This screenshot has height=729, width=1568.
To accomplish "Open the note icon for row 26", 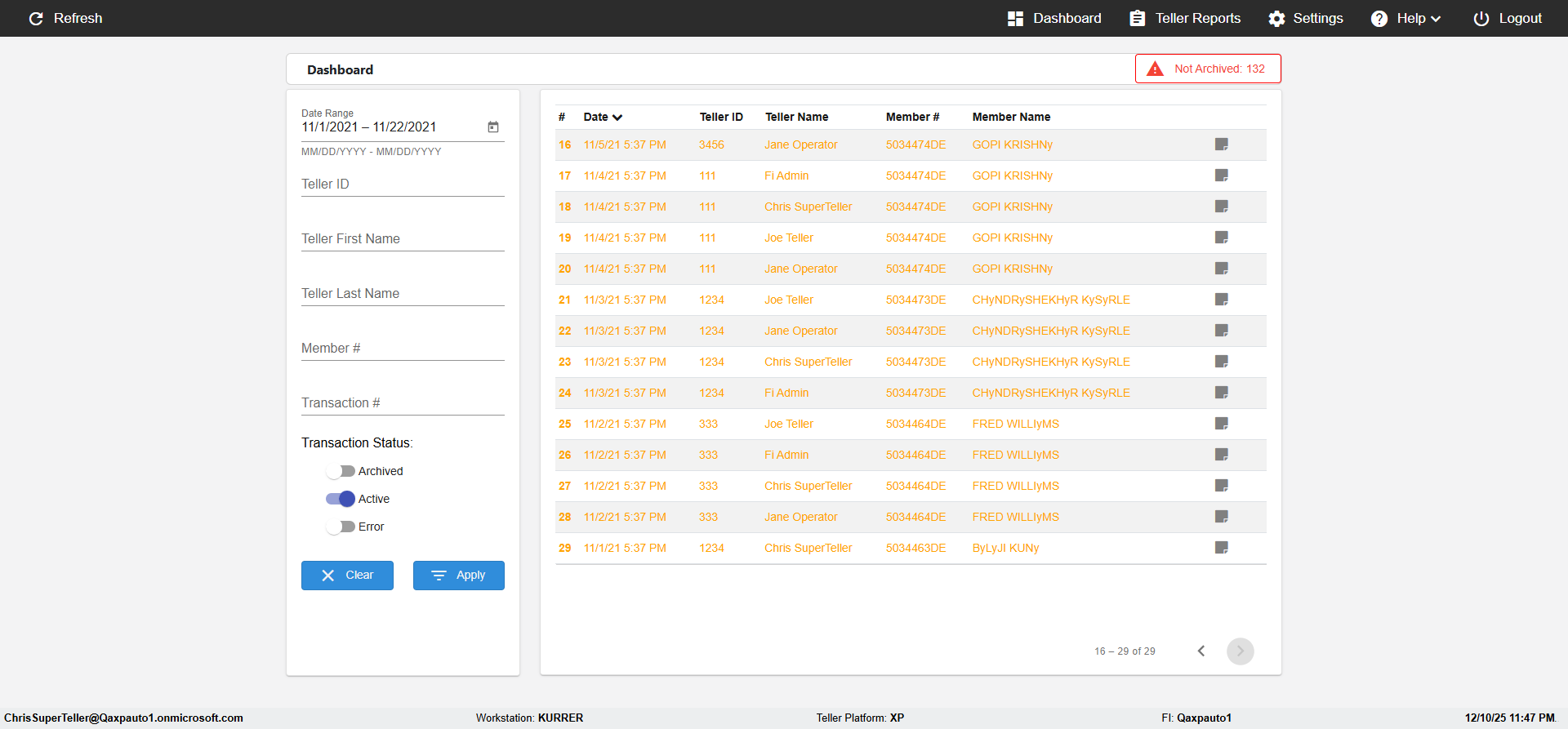I will (x=1222, y=455).
